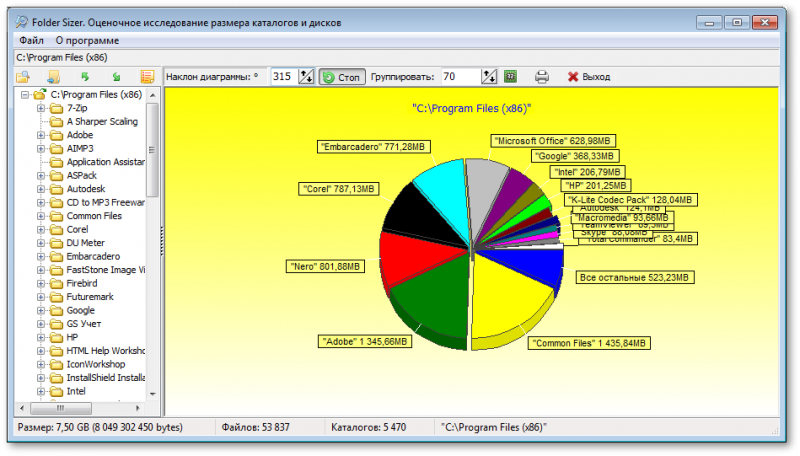
Task: Click the "Adobe" 1 345,66MB label
Action: coord(364,342)
